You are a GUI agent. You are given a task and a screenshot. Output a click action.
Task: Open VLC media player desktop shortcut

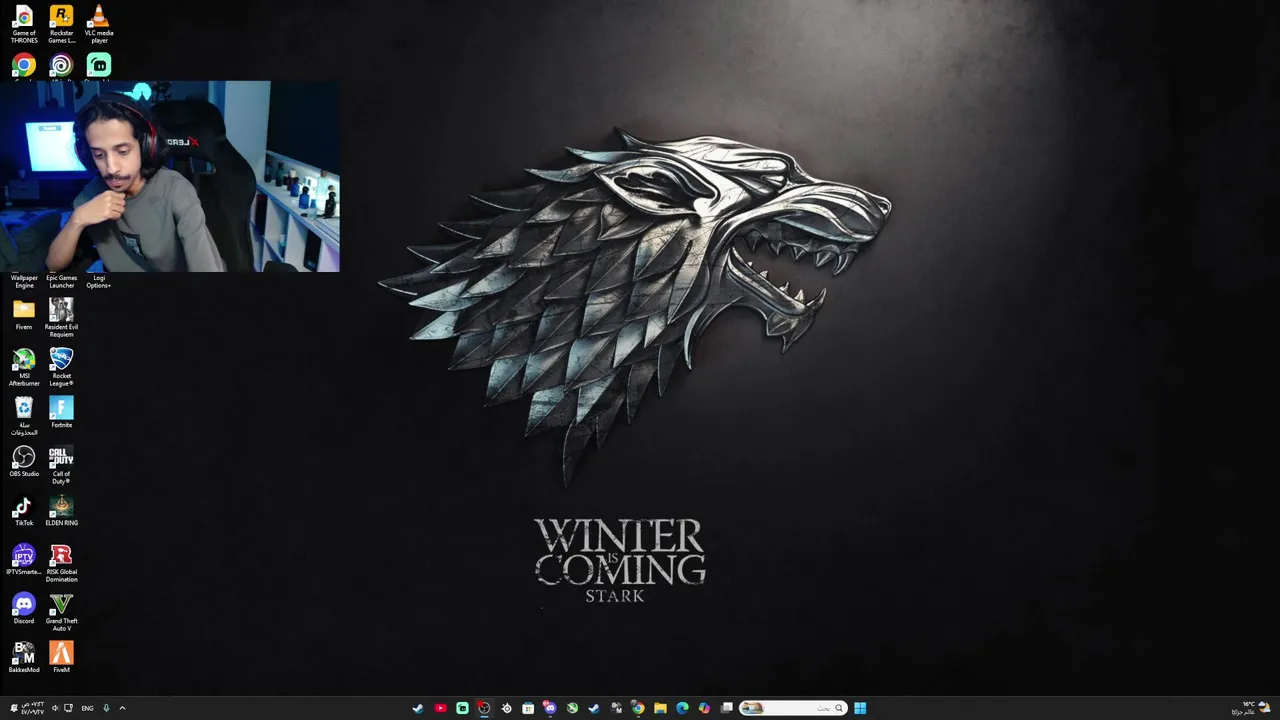(x=98, y=24)
